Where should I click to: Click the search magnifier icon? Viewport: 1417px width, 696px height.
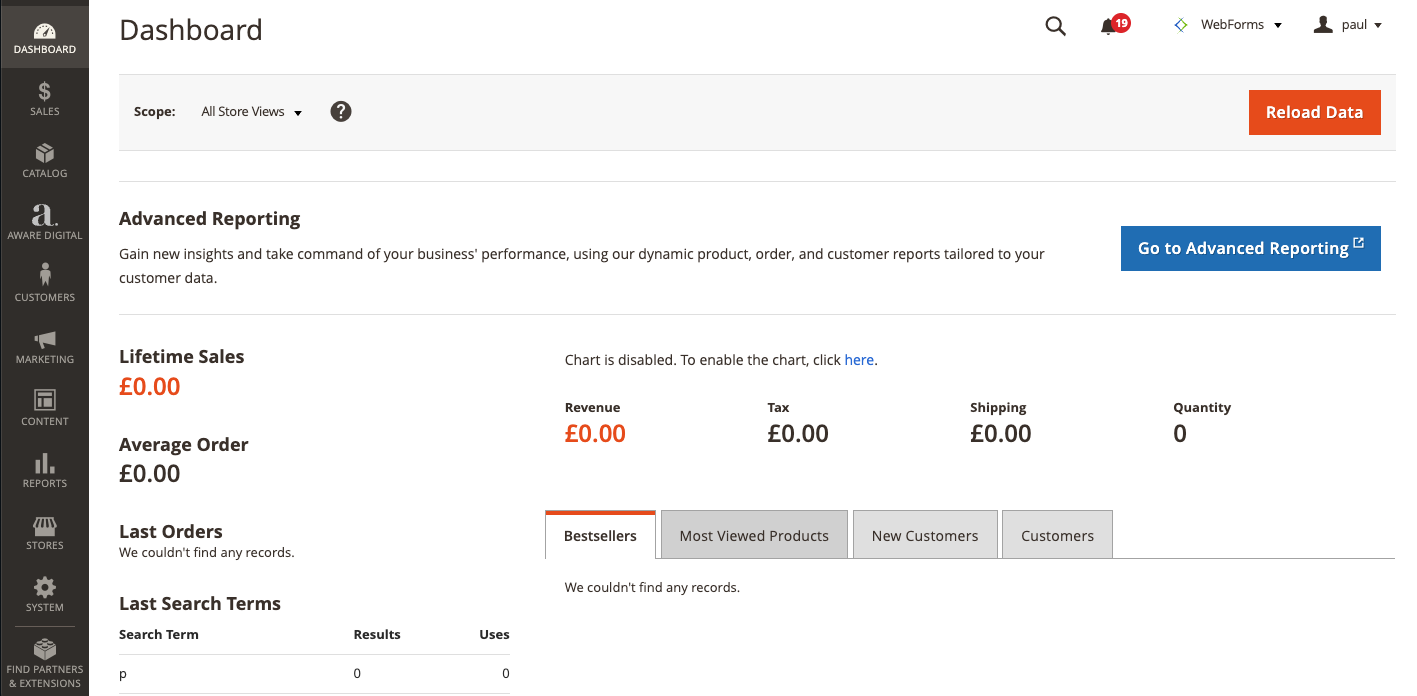coord(1055,26)
